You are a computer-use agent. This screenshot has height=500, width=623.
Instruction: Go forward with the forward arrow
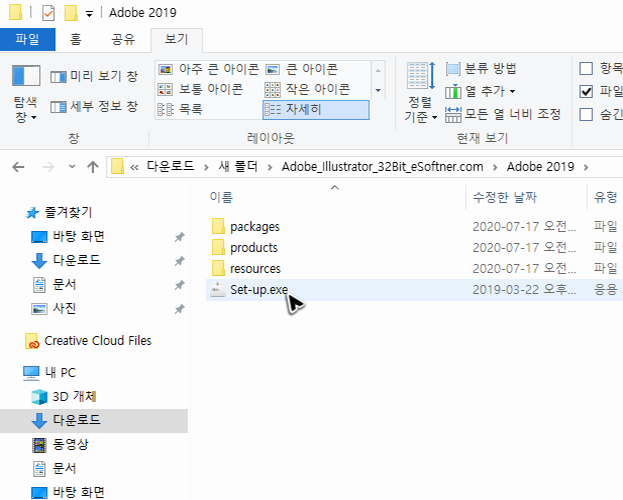click(48, 167)
